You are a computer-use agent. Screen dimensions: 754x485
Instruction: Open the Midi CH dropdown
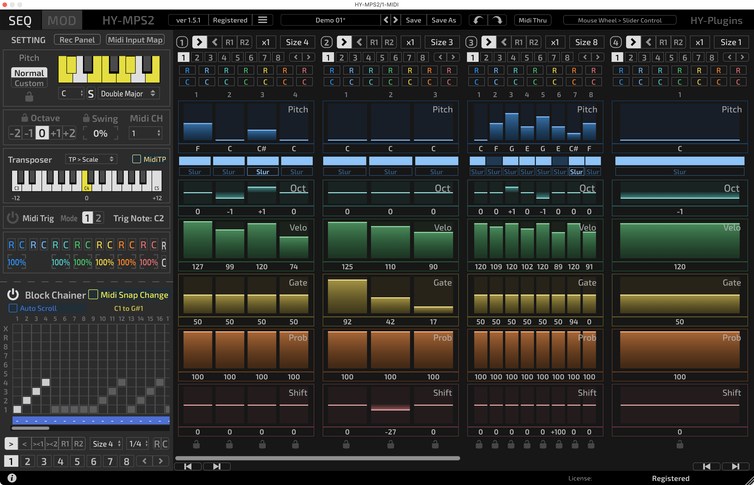[144, 133]
